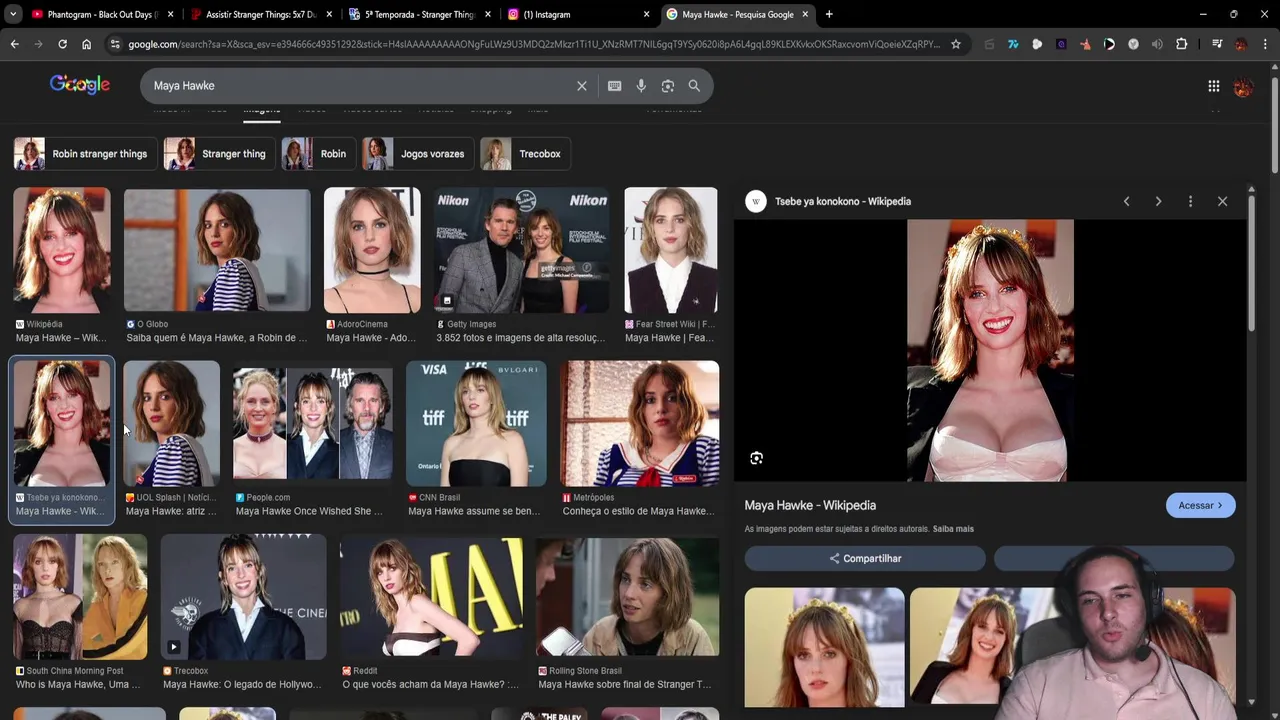
Task: Open the tab search dropdown chevron
Action: [x=14, y=14]
